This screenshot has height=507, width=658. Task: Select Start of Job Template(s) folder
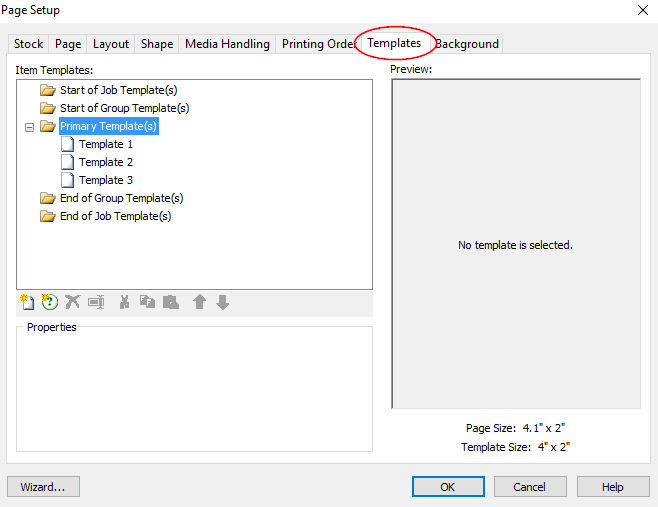118,90
